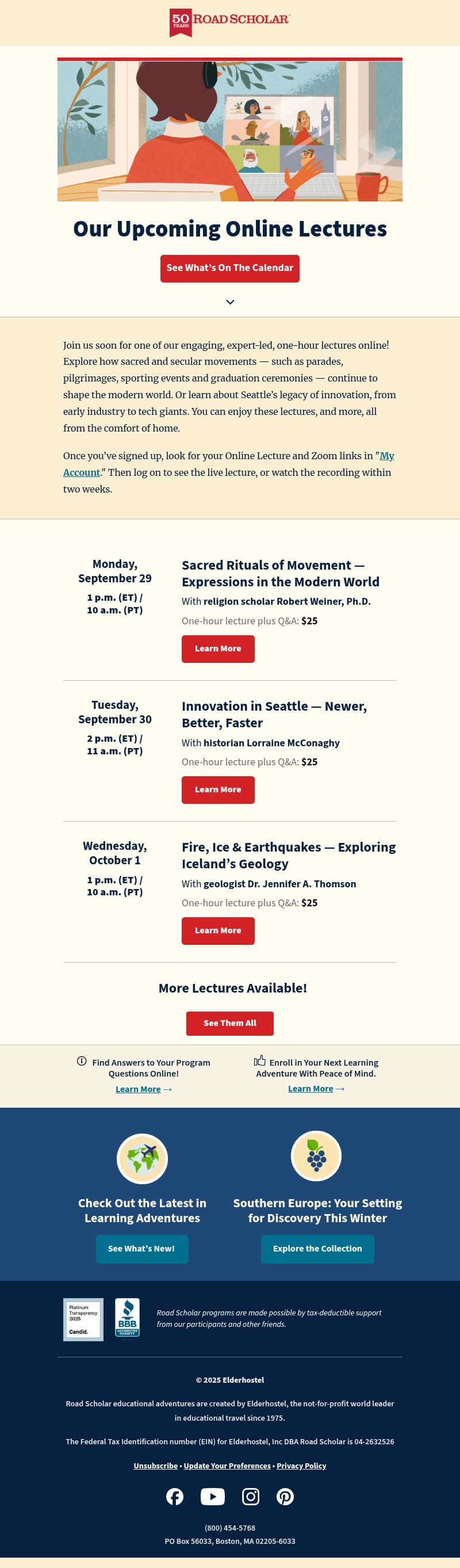This screenshot has width=460, height=1568.
Task: Click the Road Scholar 50 Years logo
Action: 229,22
